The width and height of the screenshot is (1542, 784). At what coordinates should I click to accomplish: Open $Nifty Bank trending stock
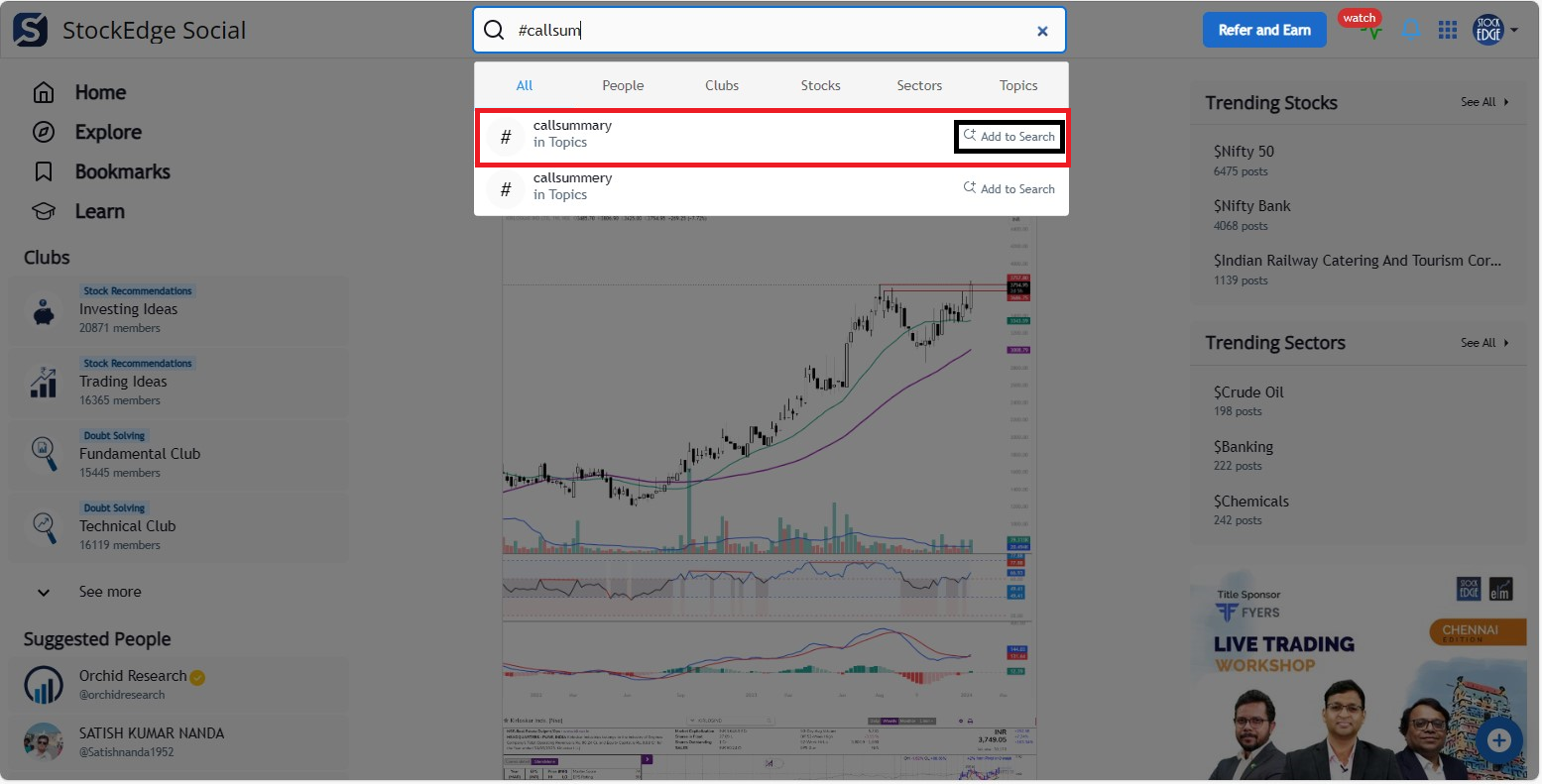click(x=1251, y=206)
